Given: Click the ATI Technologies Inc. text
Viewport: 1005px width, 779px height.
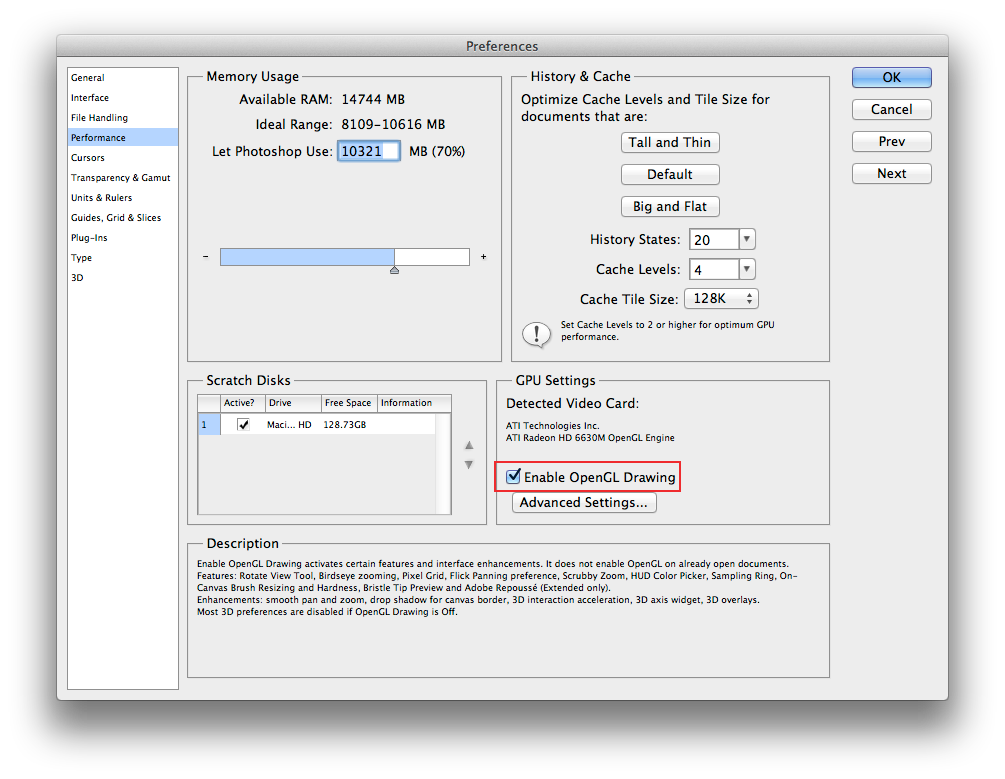Looking at the screenshot, I should click(552, 426).
